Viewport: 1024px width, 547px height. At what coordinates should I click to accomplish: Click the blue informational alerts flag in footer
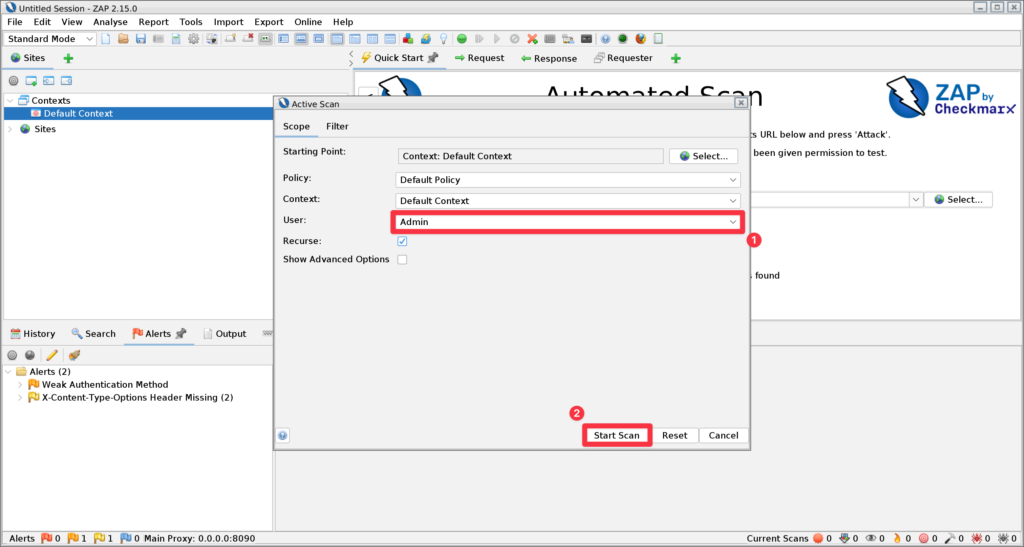[x=126, y=539]
